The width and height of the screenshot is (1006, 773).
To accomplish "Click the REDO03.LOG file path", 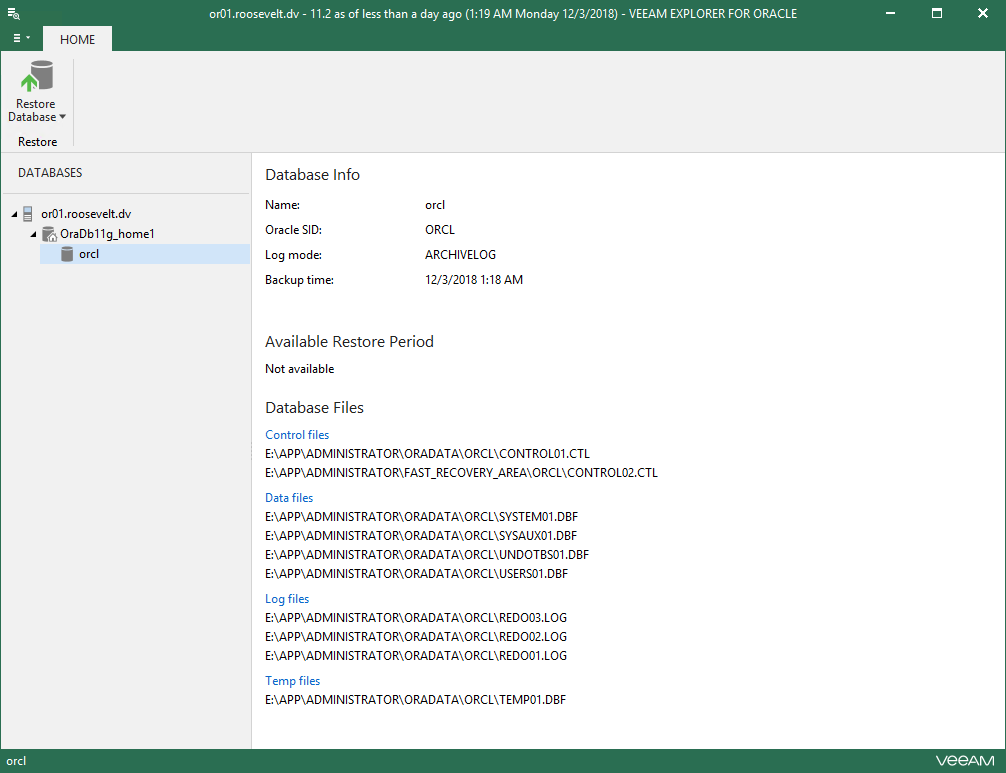I will coord(416,618).
